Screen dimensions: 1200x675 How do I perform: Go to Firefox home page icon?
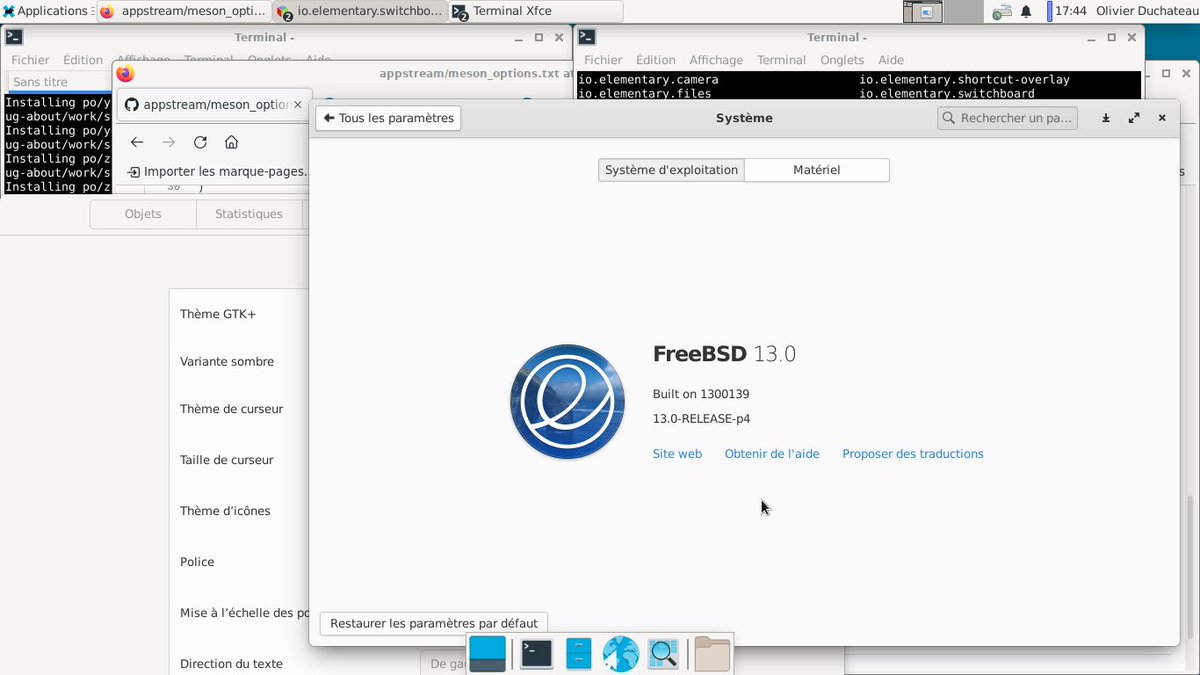(x=231, y=142)
